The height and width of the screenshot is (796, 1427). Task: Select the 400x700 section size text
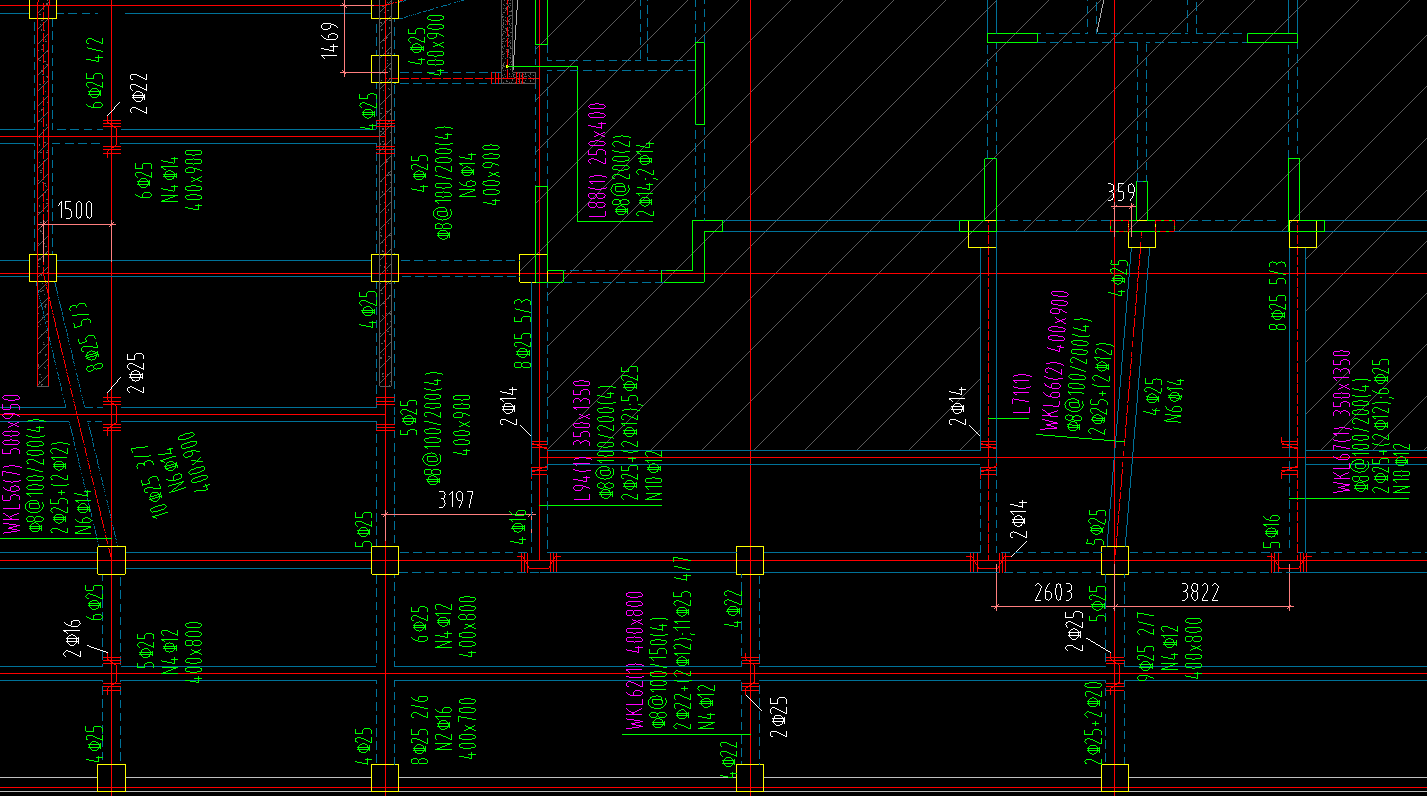tap(467, 730)
